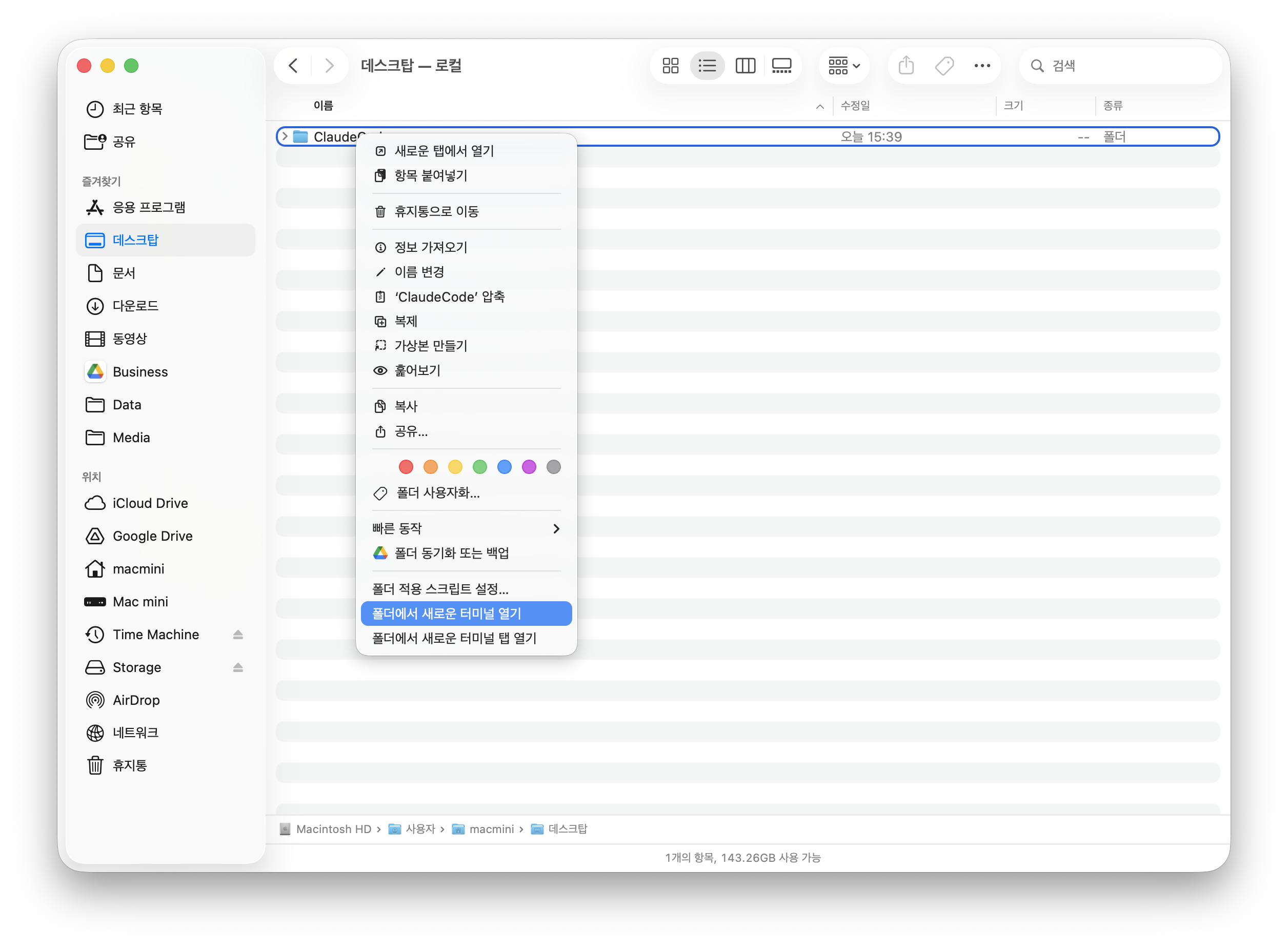Expand the 빠른 동작 submenu
1288x948 pixels.
466,528
